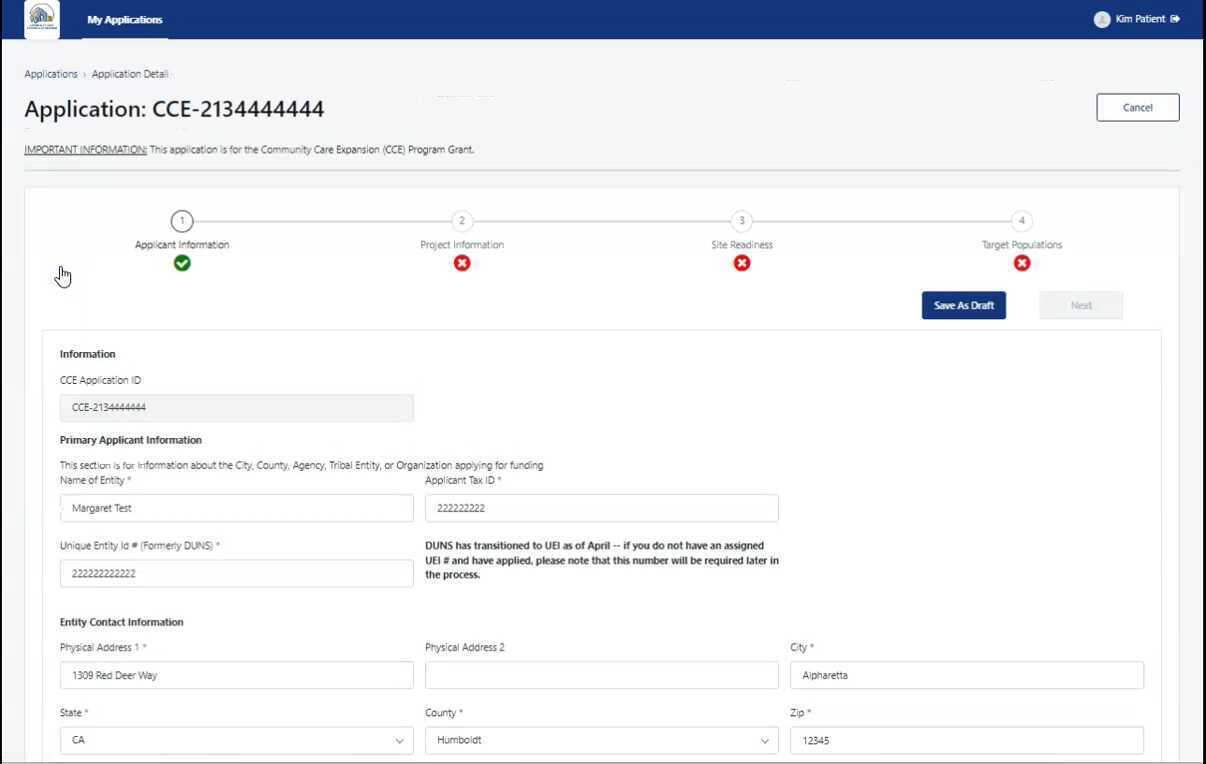Click the site logo in the navigation bar

pos(41,18)
